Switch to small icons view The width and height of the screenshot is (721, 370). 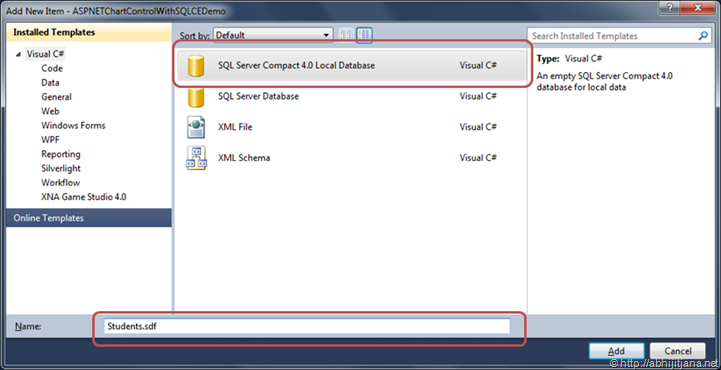[346, 35]
